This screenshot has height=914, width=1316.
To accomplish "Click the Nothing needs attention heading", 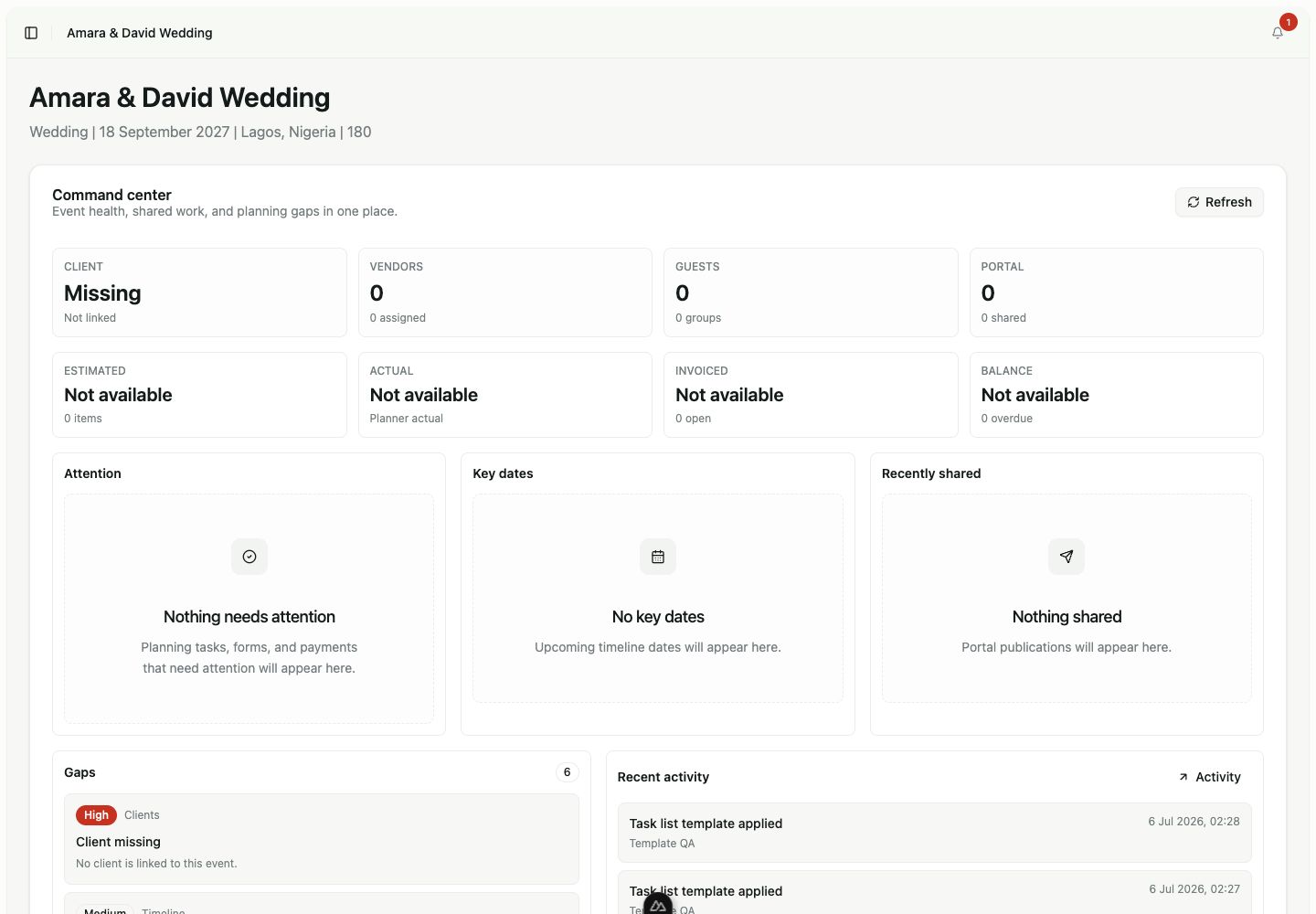I will click(249, 617).
